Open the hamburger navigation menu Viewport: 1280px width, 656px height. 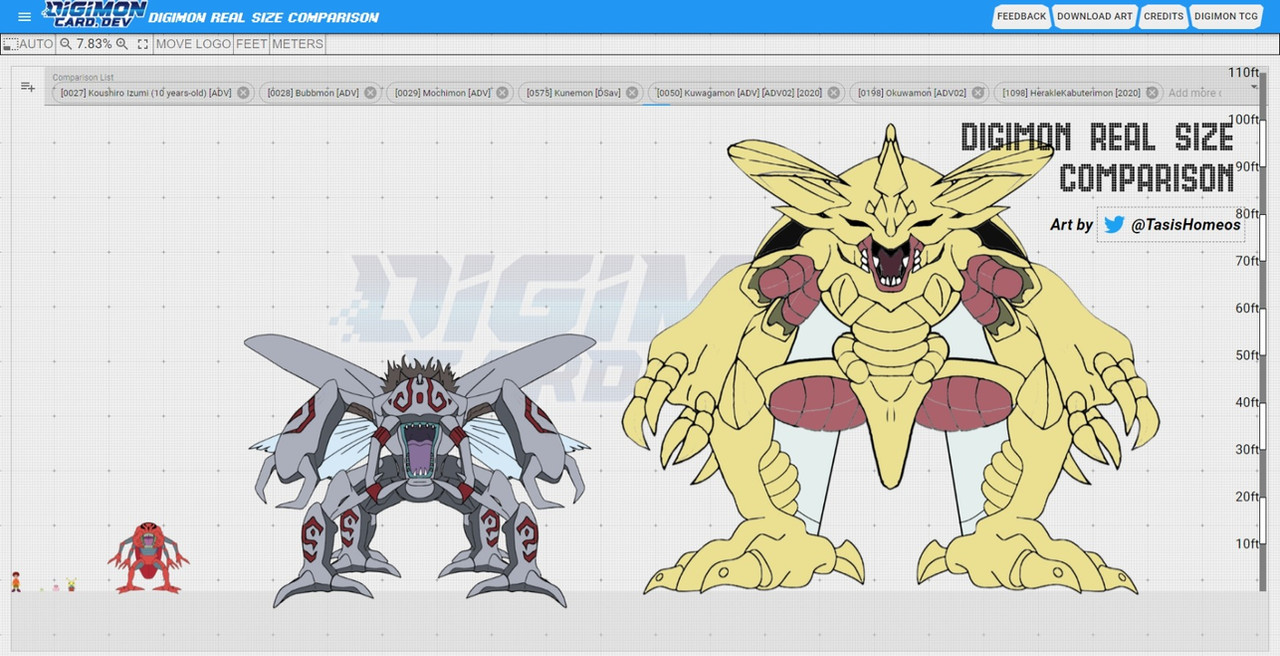(x=25, y=17)
